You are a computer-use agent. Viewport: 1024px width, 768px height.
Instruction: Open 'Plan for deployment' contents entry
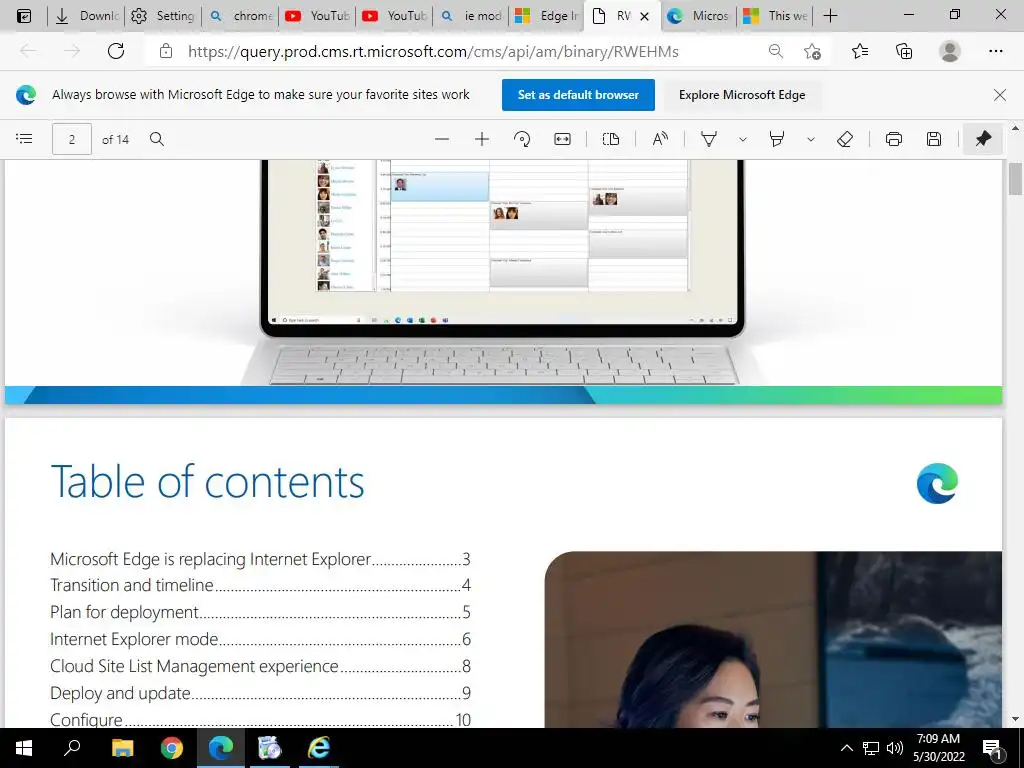[x=260, y=612]
